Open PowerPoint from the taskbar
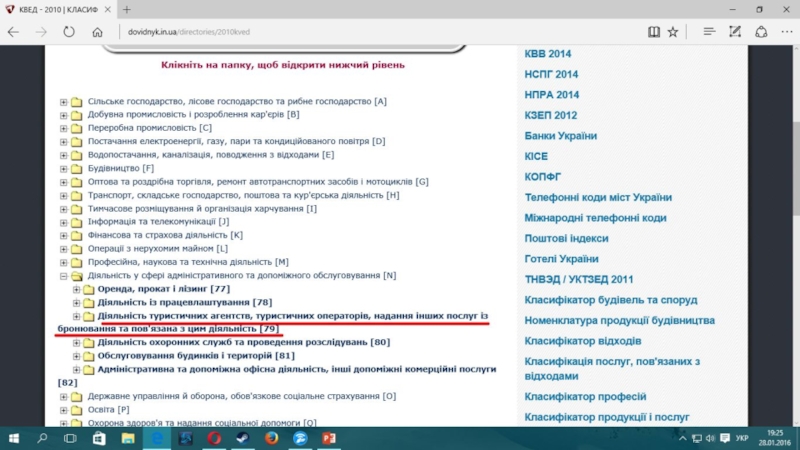The width and height of the screenshot is (800, 450). [x=329, y=438]
